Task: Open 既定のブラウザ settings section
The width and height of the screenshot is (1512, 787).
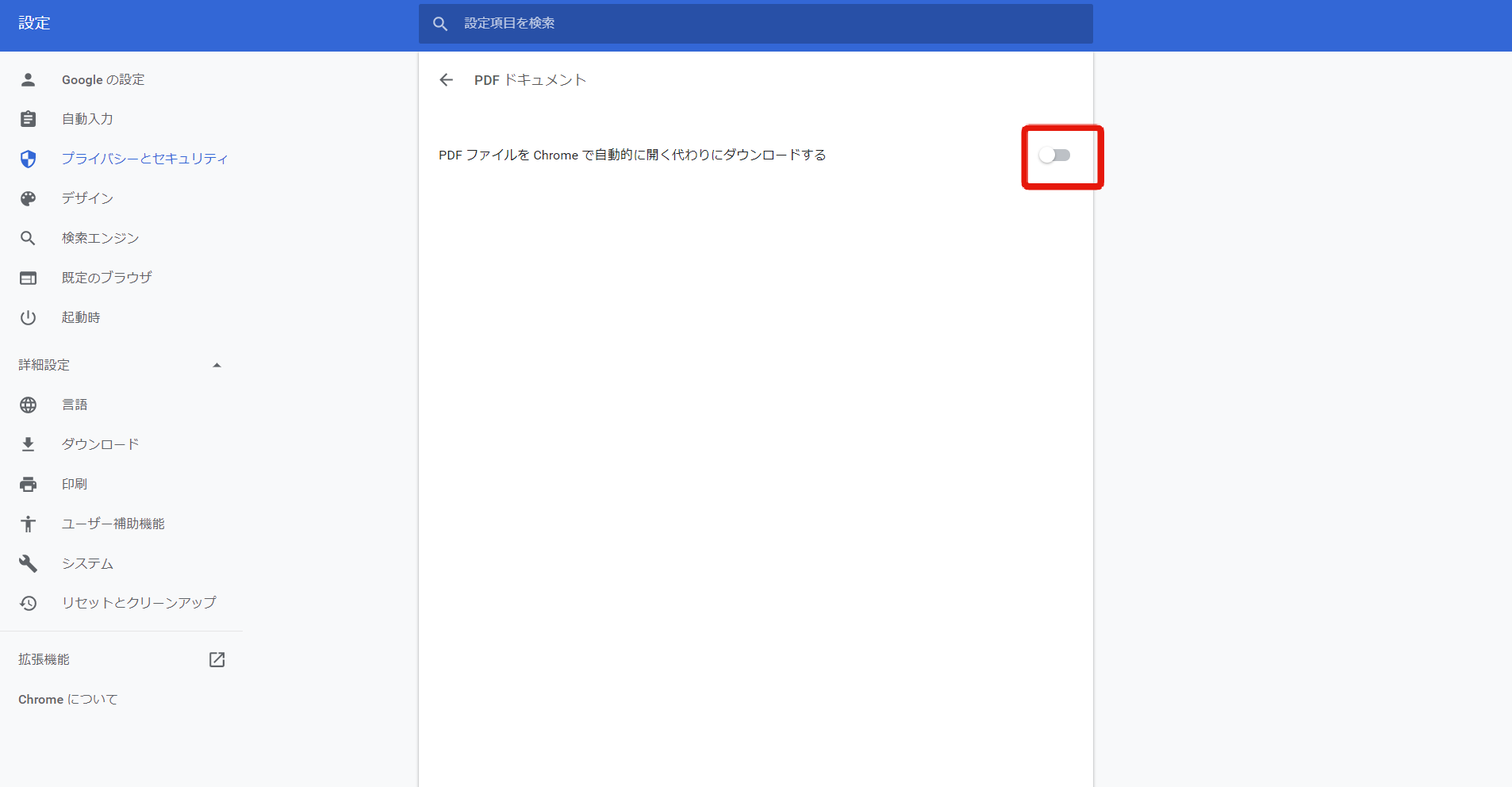Action: (x=107, y=278)
